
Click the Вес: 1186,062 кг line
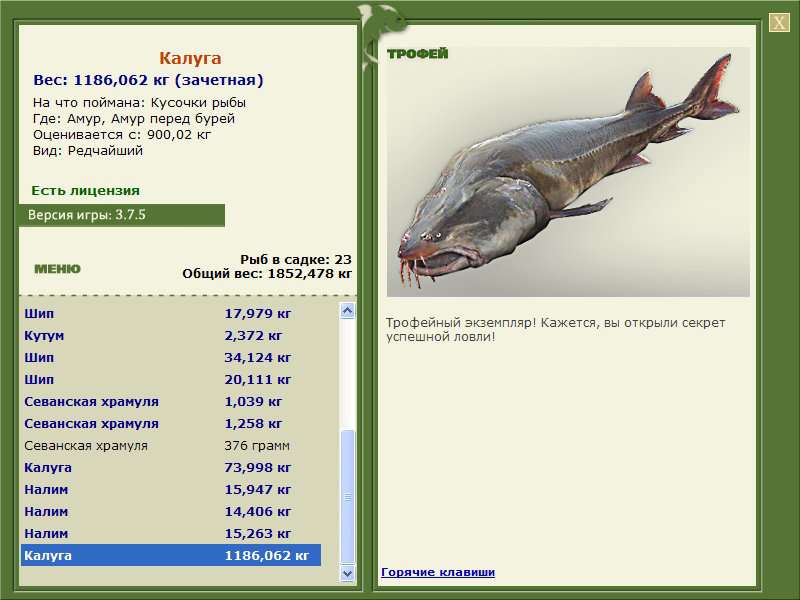[148, 80]
